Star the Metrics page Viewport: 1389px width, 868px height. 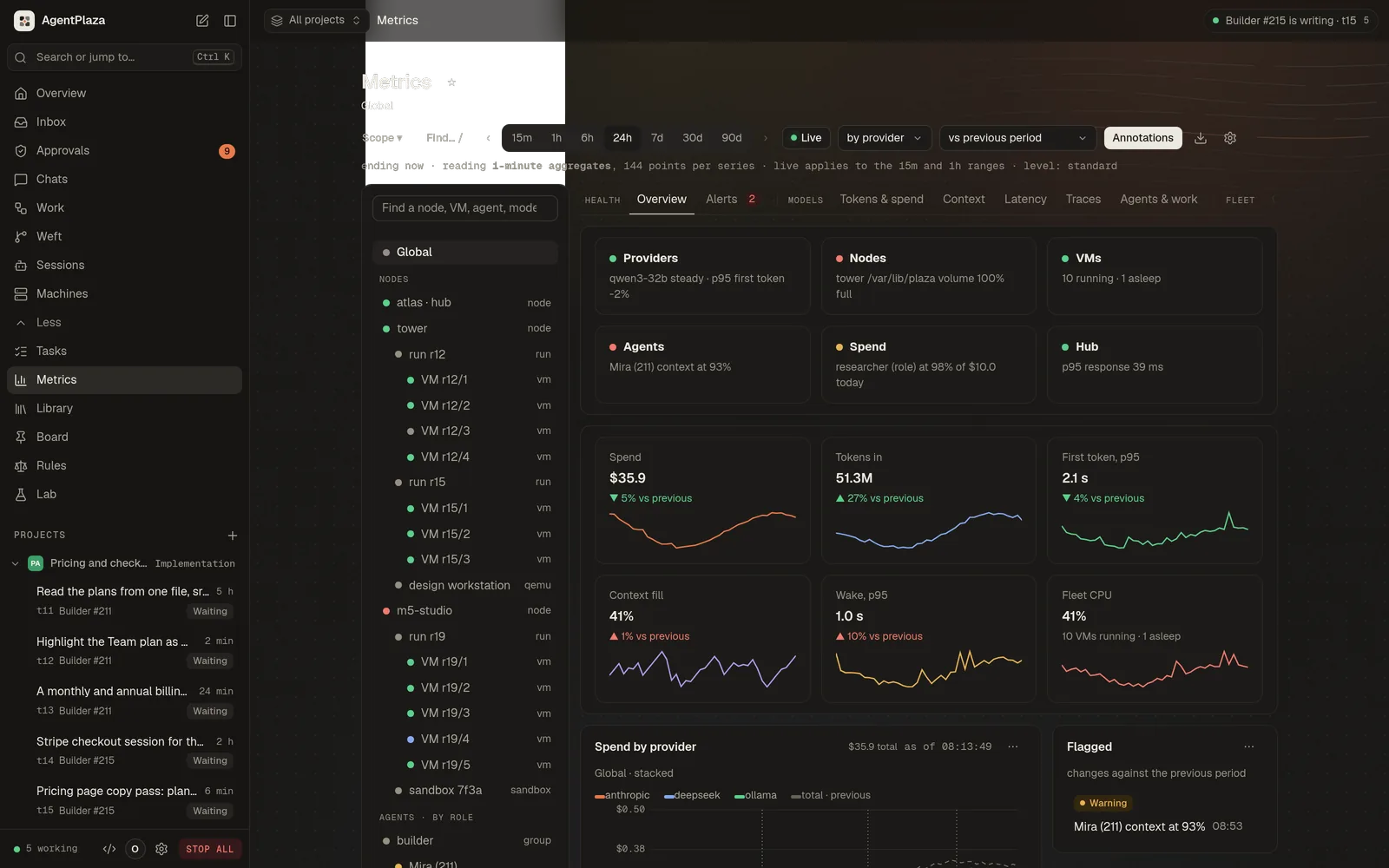click(x=451, y=82)
